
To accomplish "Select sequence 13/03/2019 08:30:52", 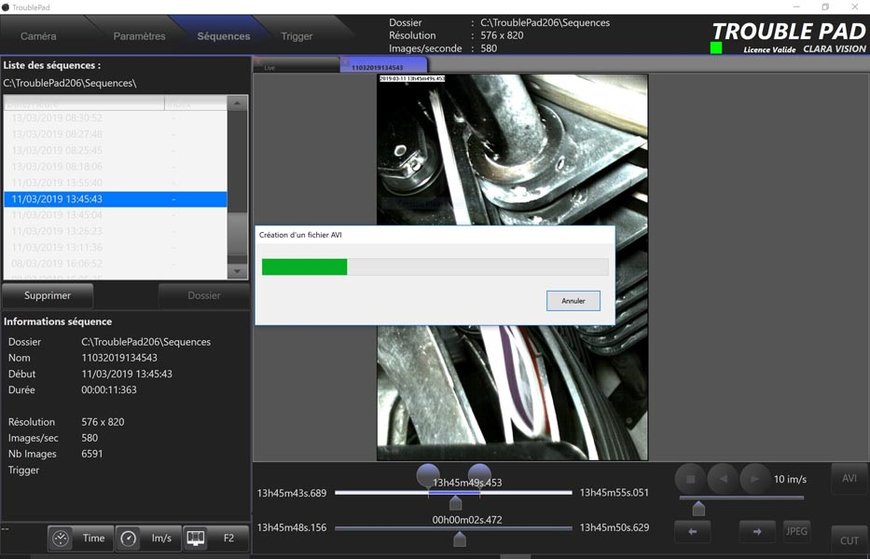I will coord(115,118).
